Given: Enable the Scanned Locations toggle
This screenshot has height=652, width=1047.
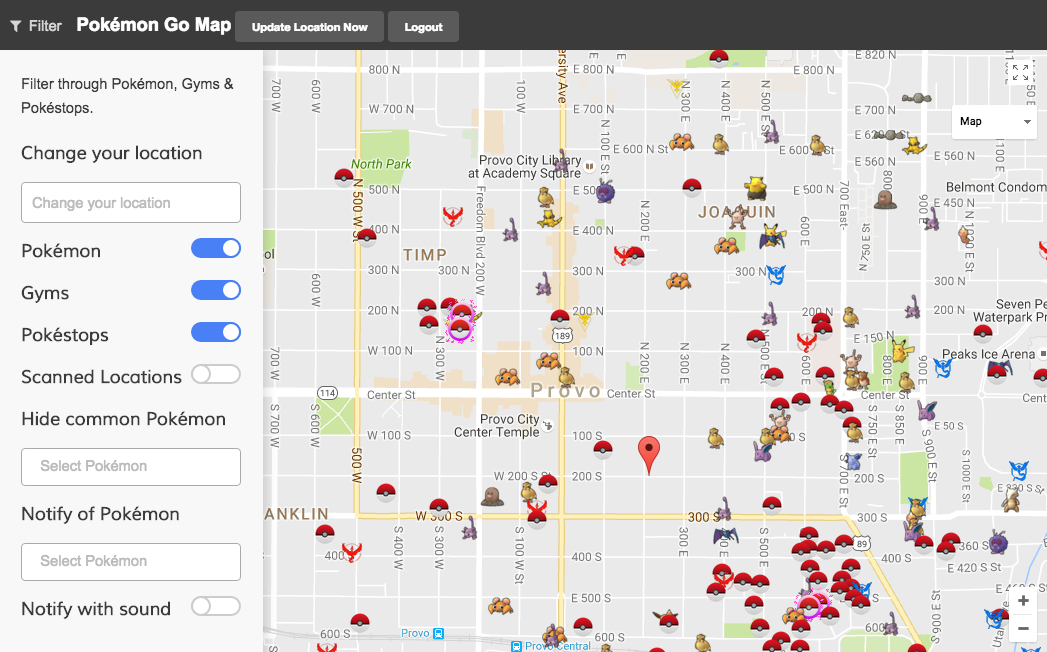Looking at the screenshot, I should pos(216,375).
